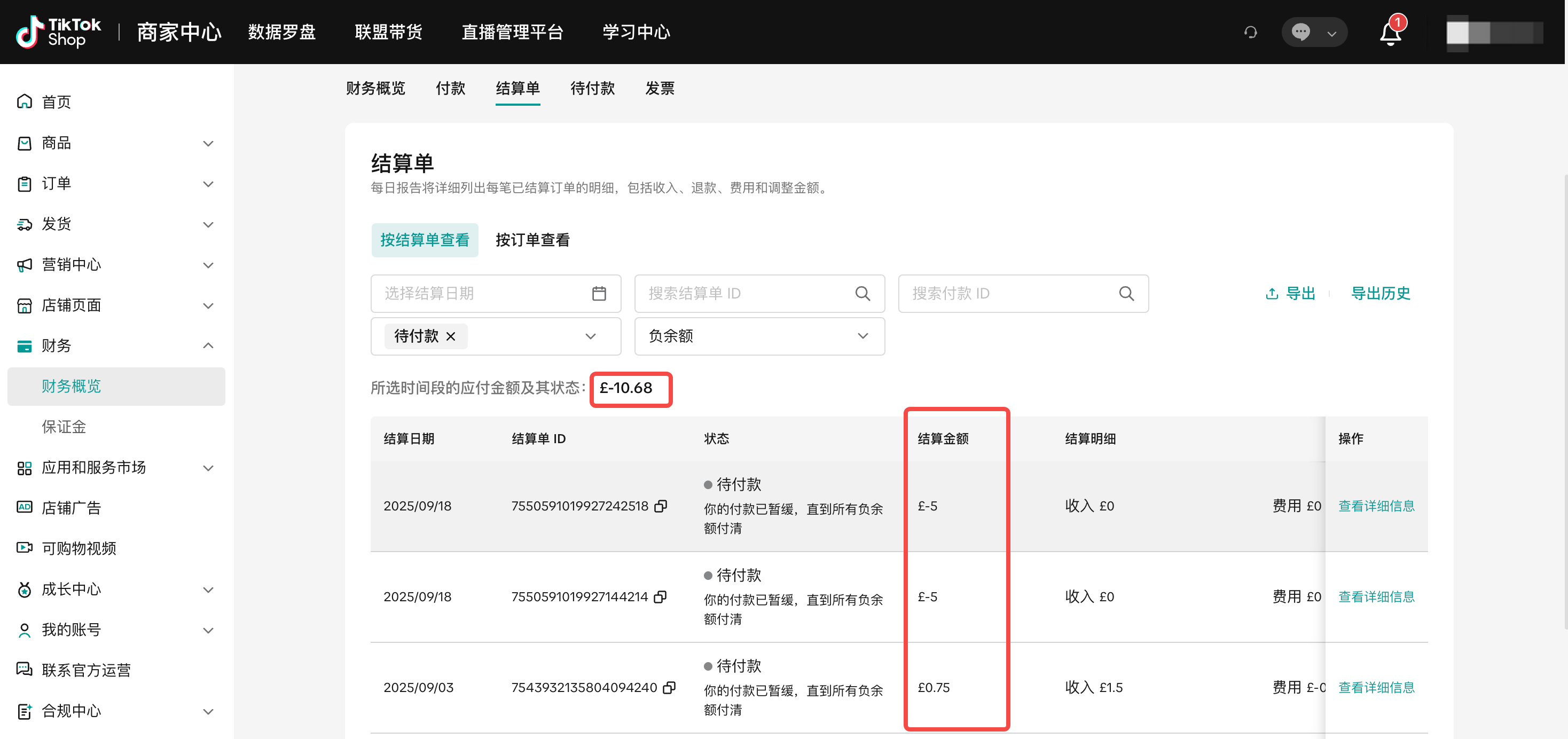Open the 待付款 tab
Screen dimensions: 1568x739
(592, 88)
